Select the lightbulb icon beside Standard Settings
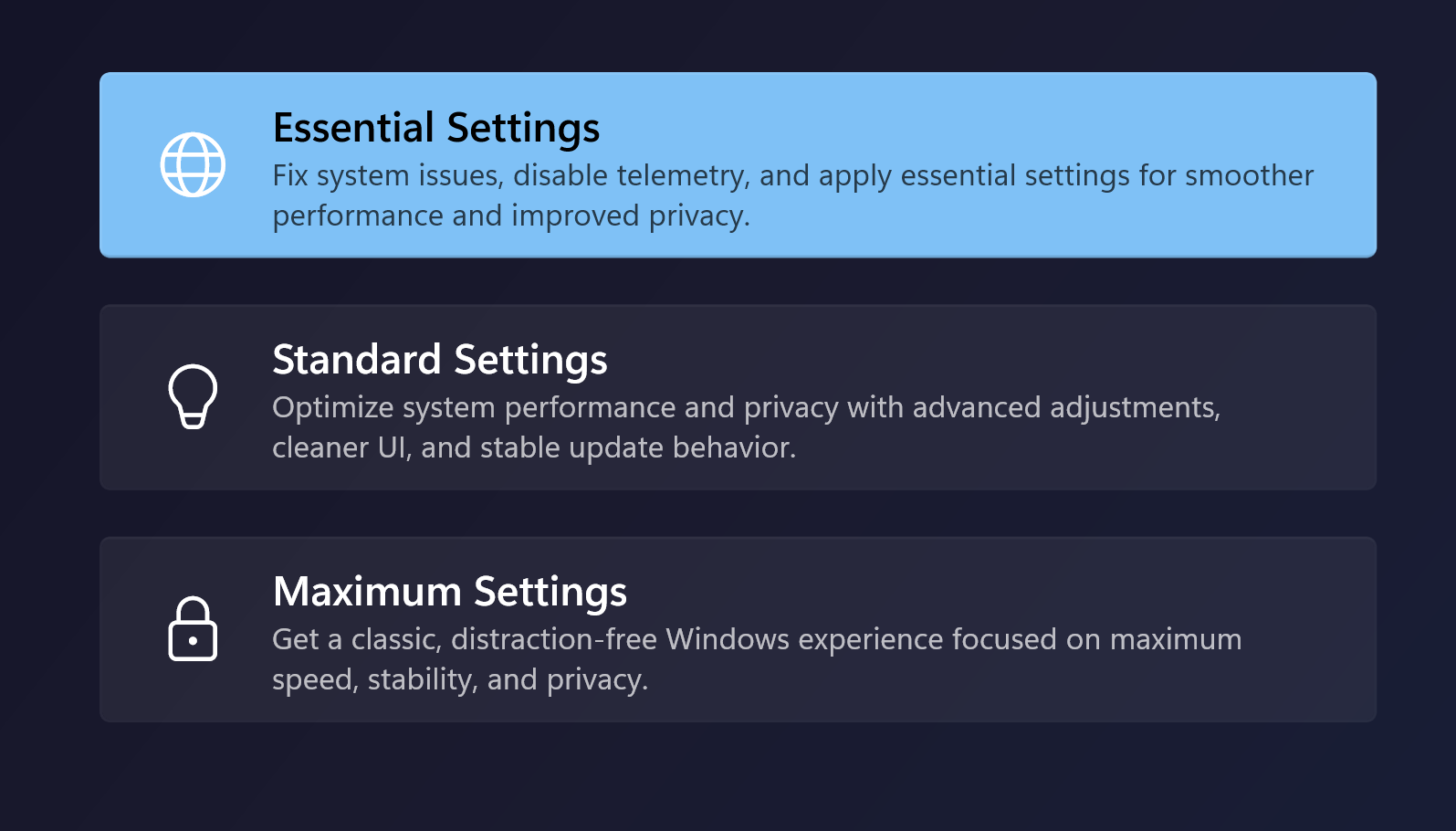 click(193, 396)
